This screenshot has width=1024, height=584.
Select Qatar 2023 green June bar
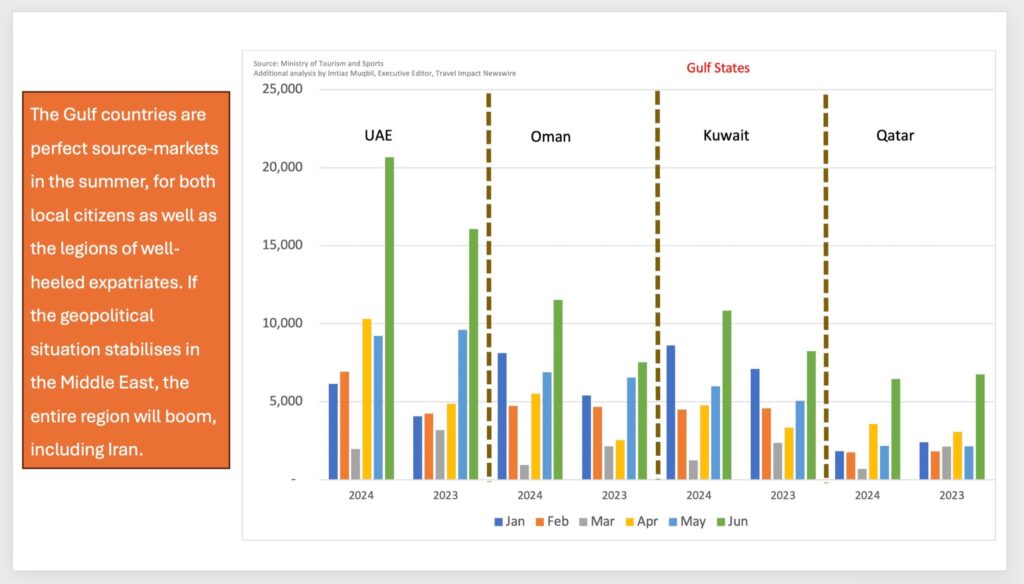(x=980, y=427)
